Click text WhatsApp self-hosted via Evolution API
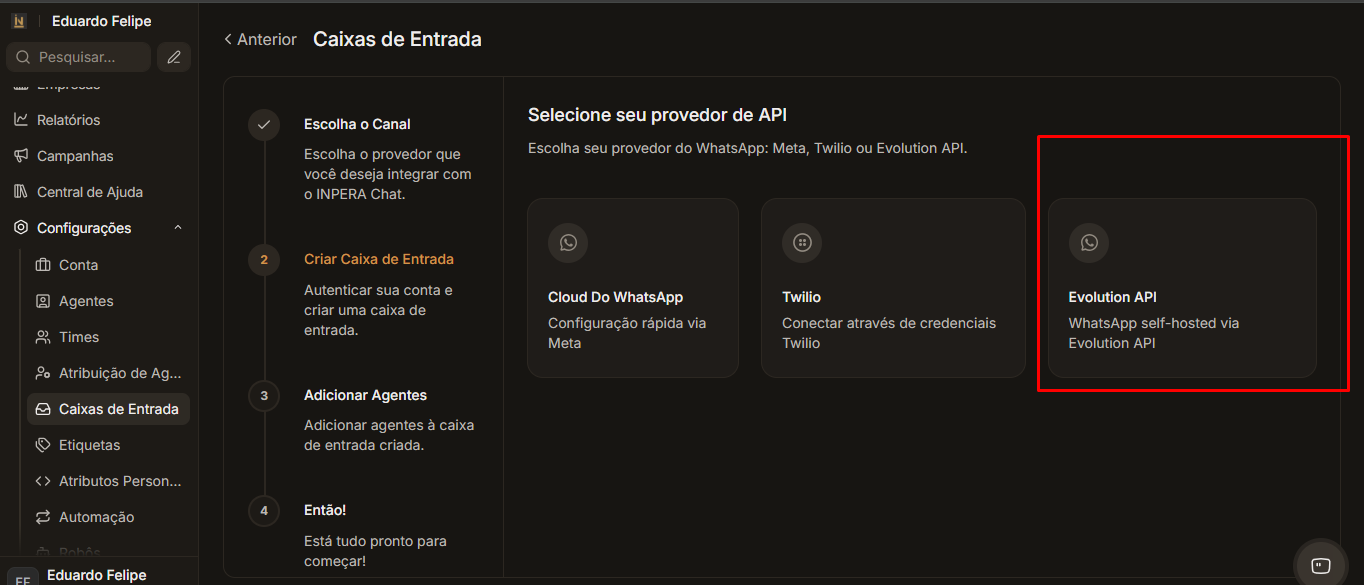Viewport: 1364px width, 585px height. pos(1154,333)
